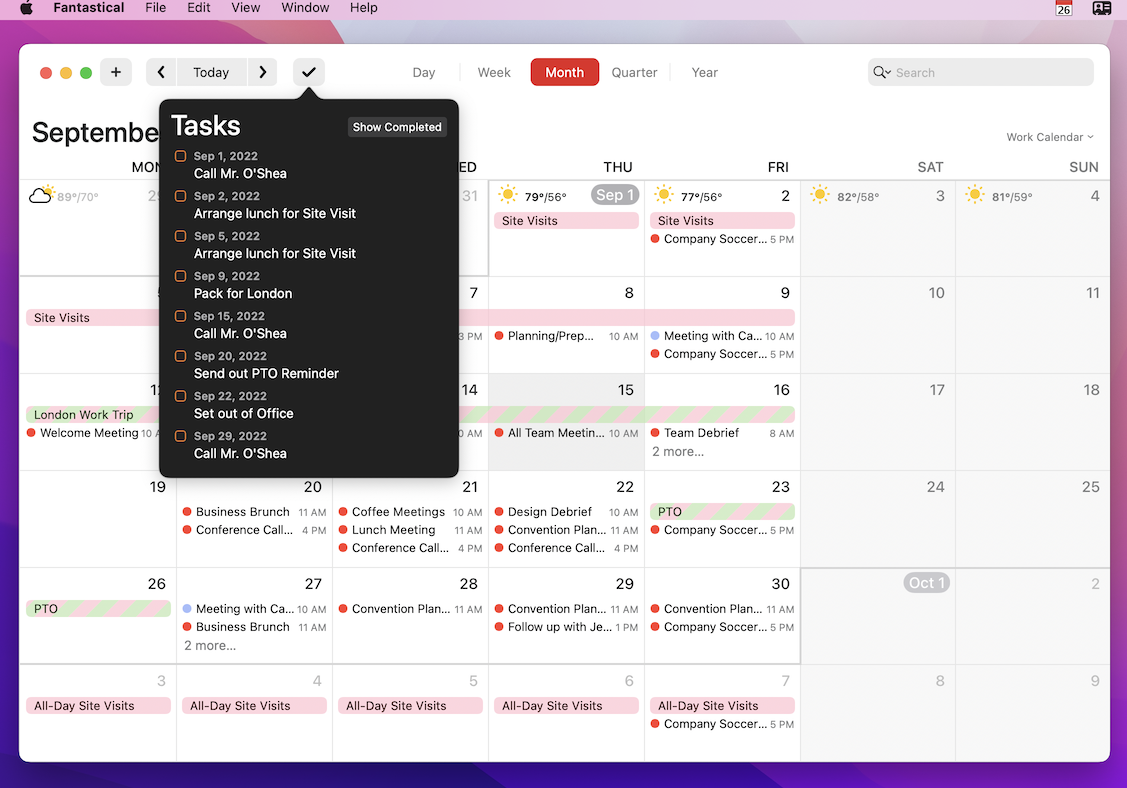
Task: Click the sun weather icon for Sep 3
Action: 819,195
